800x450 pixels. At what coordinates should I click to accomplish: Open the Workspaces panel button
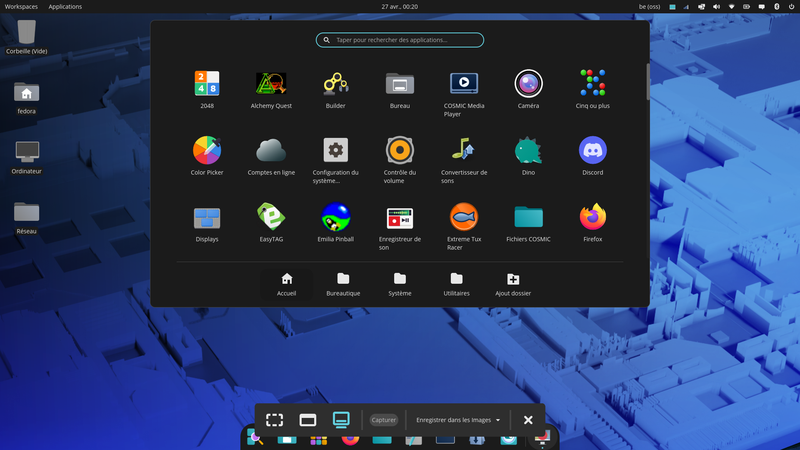(x=21, y=7)
